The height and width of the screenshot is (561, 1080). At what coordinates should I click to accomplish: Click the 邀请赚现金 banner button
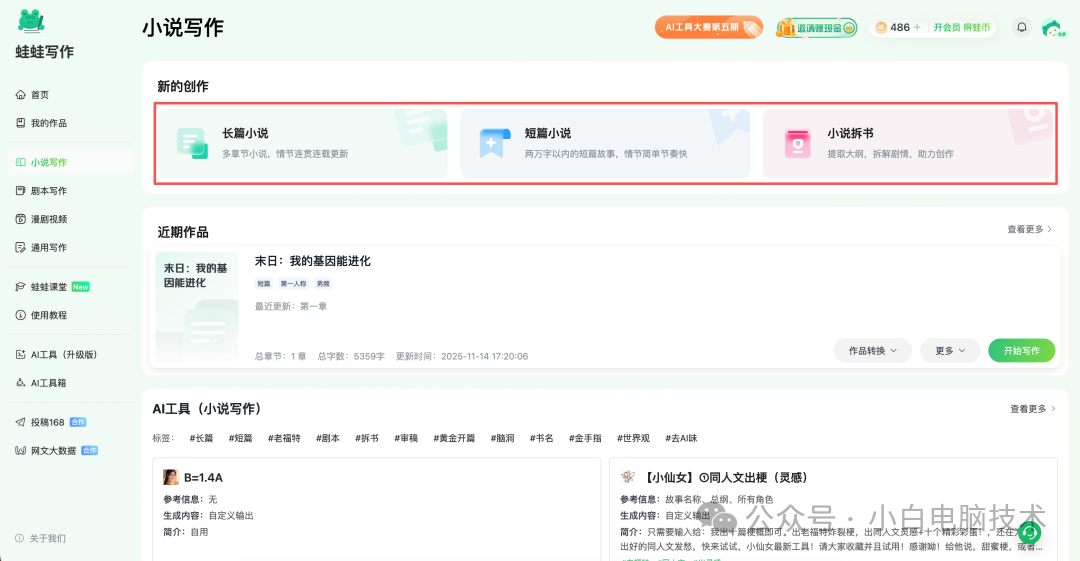tap(816, 28)
